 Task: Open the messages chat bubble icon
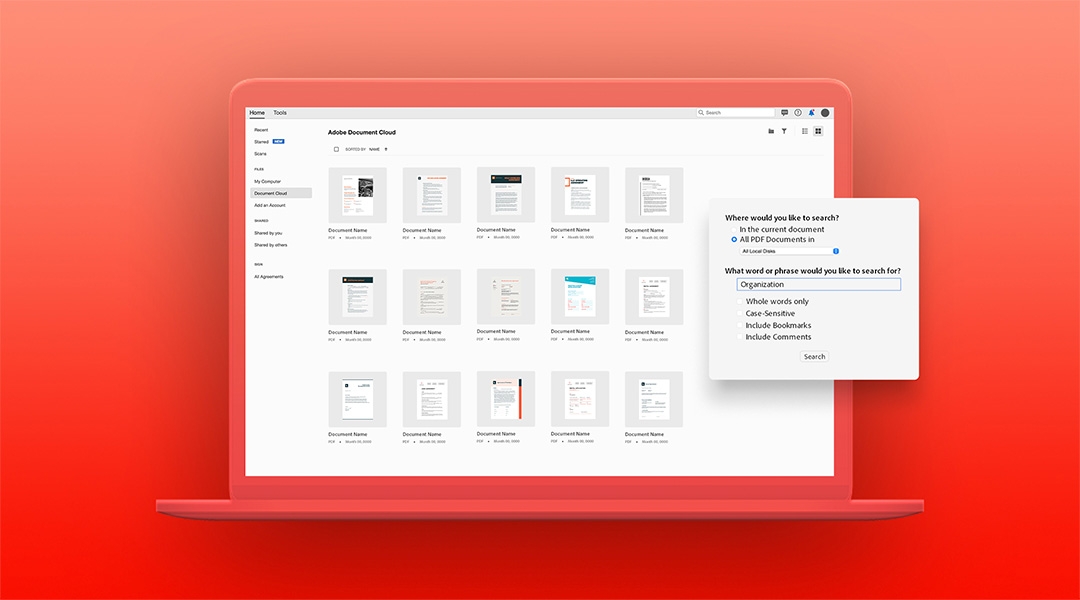point(784,112)
